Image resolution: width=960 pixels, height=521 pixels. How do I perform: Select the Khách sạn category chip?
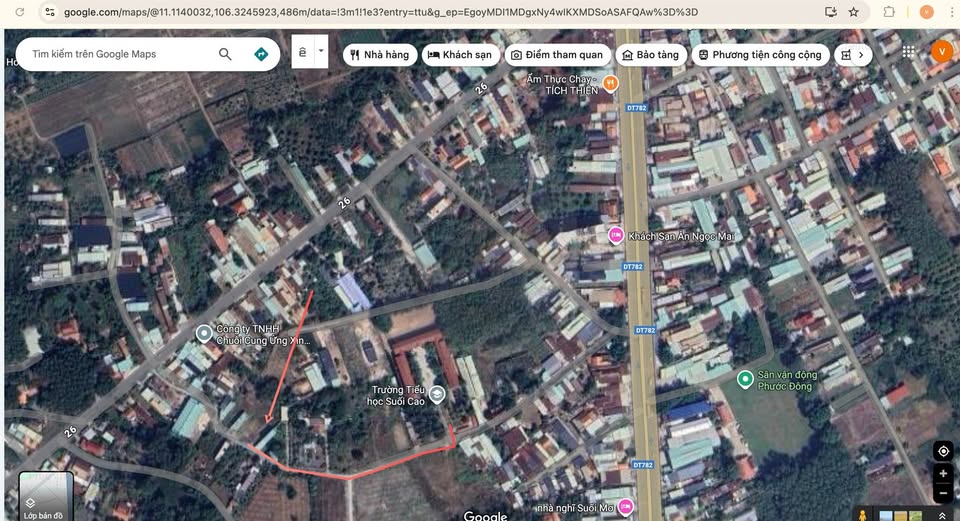459,55
